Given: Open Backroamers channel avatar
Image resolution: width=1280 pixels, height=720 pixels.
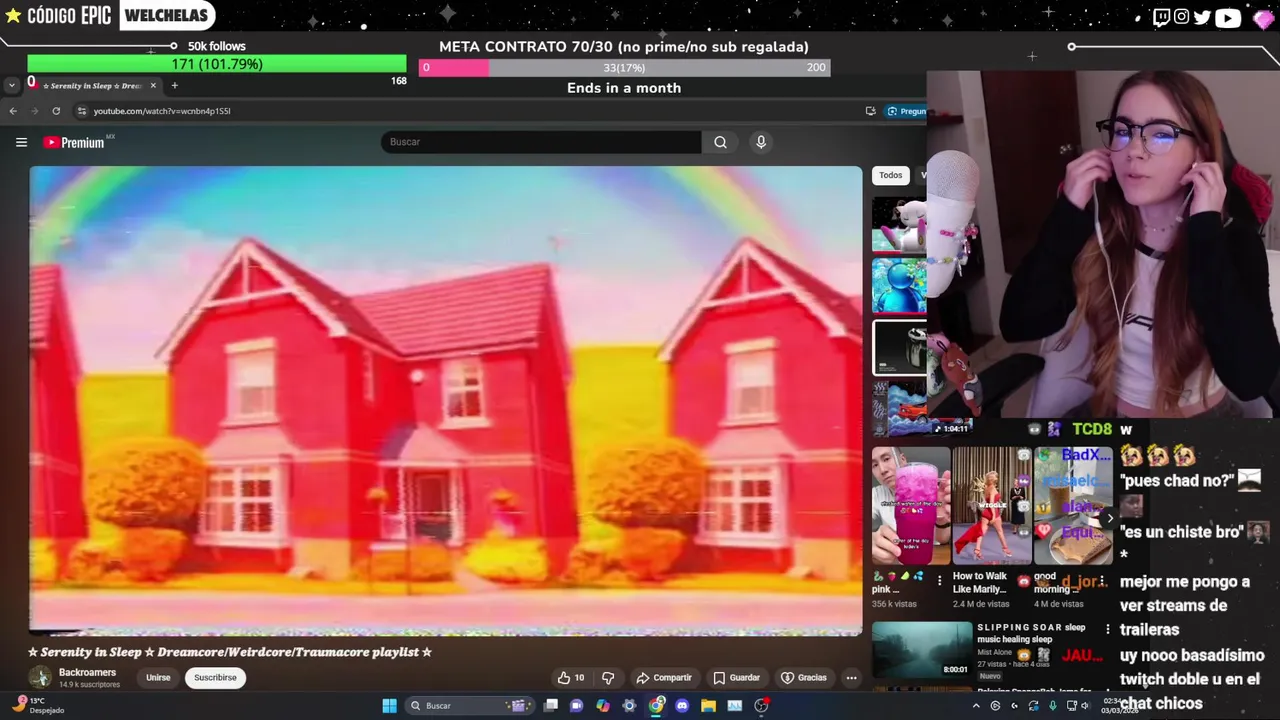Looking at the screenshot, I should click(x=40, y=678).
